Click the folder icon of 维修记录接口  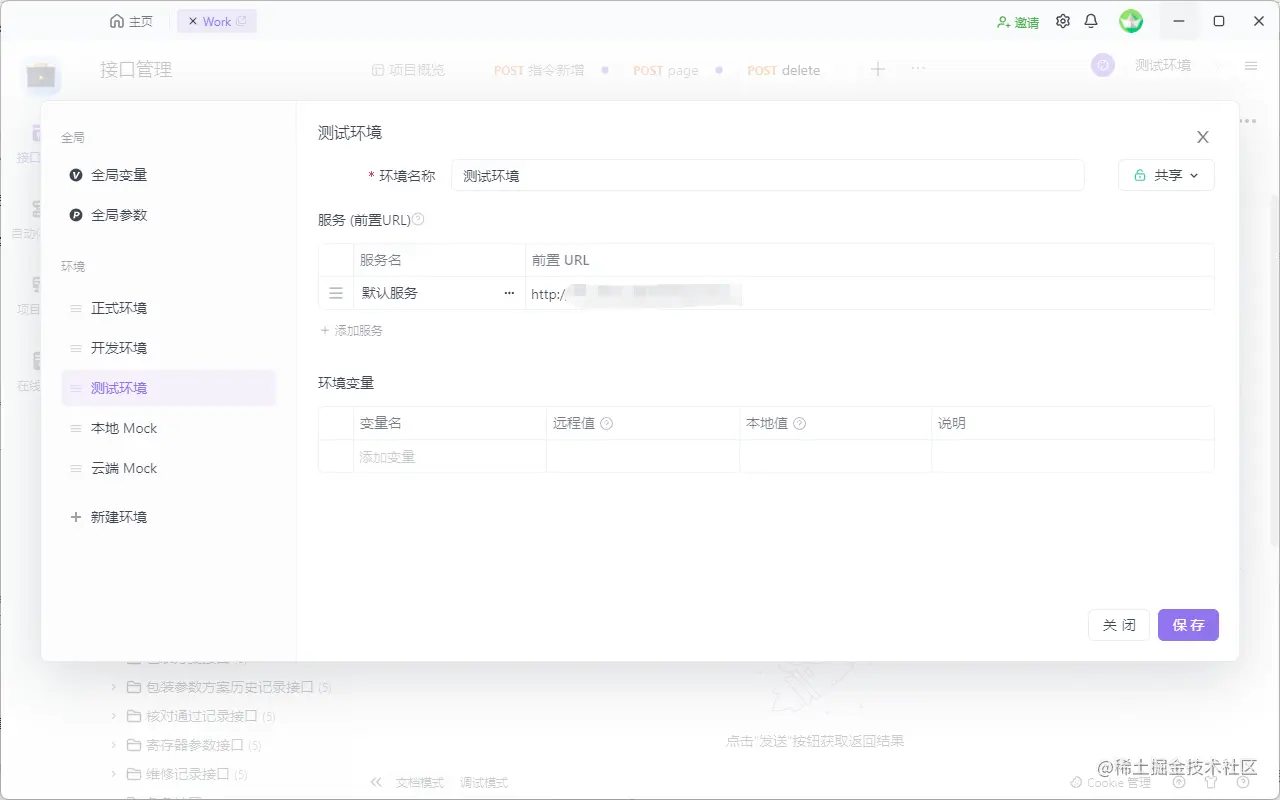[134, 774]
